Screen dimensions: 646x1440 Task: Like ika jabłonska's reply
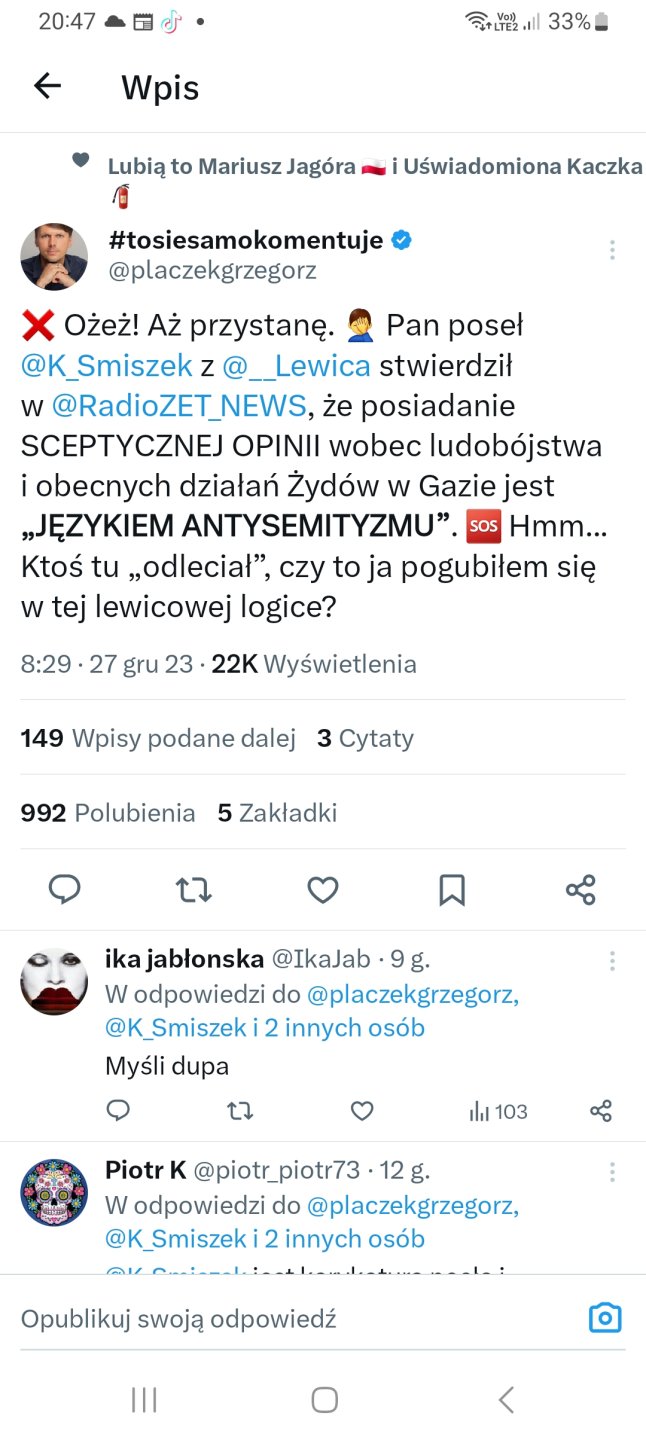362,1111
